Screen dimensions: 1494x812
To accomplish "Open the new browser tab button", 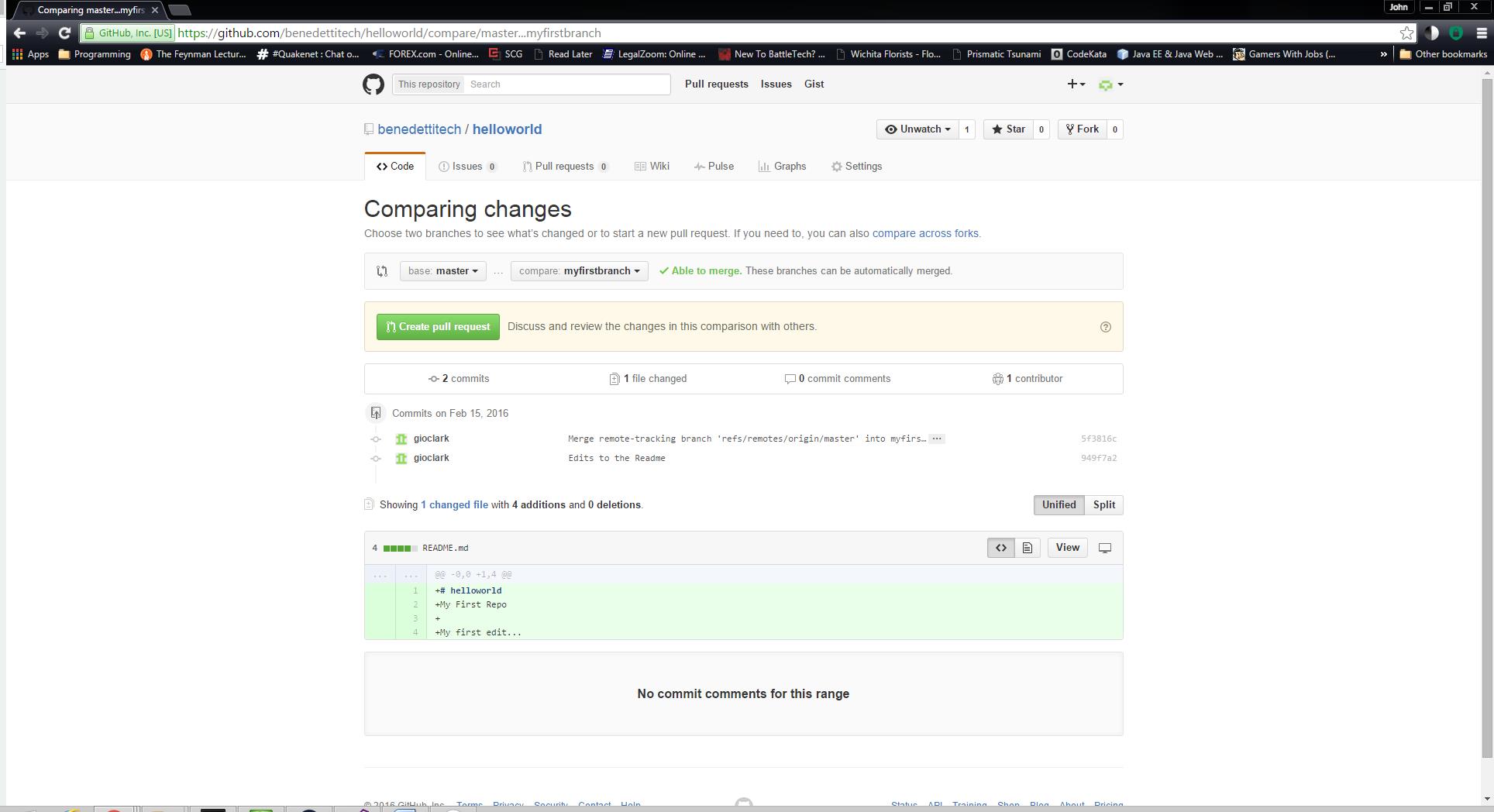I will (180, 10).
